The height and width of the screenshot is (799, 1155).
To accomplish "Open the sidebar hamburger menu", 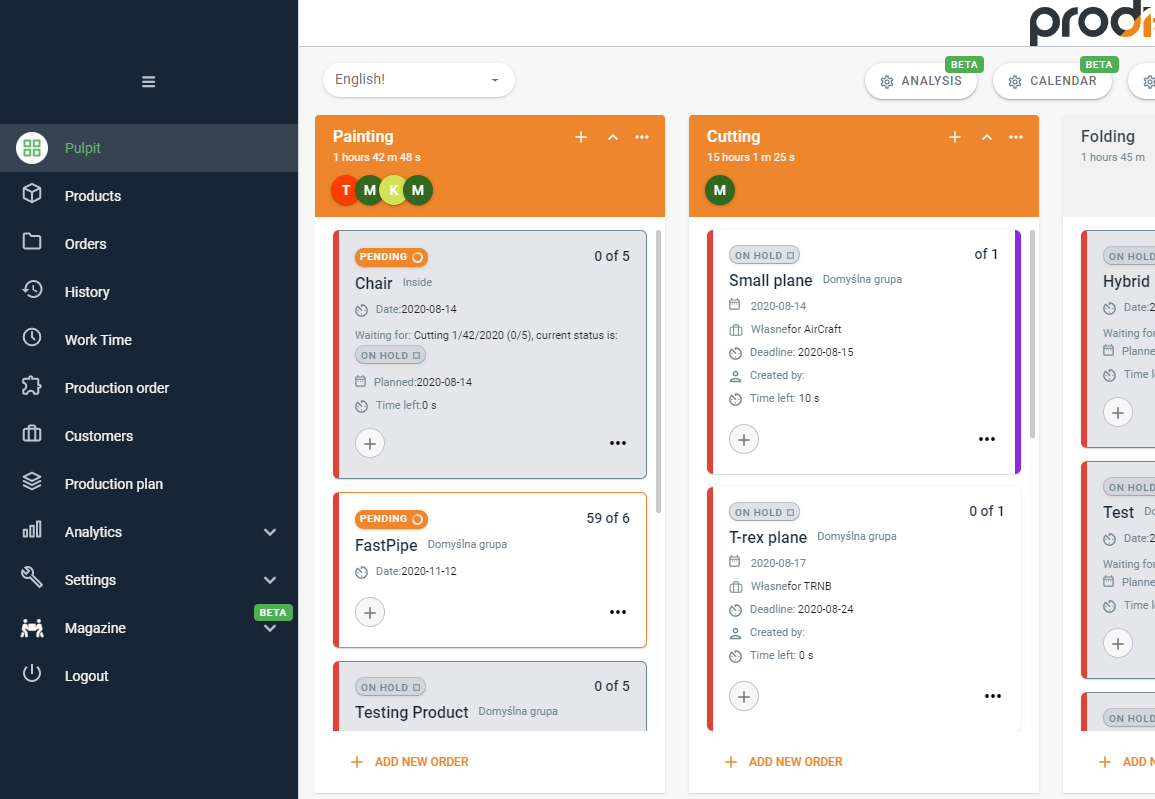I will [x=148, y=81].
